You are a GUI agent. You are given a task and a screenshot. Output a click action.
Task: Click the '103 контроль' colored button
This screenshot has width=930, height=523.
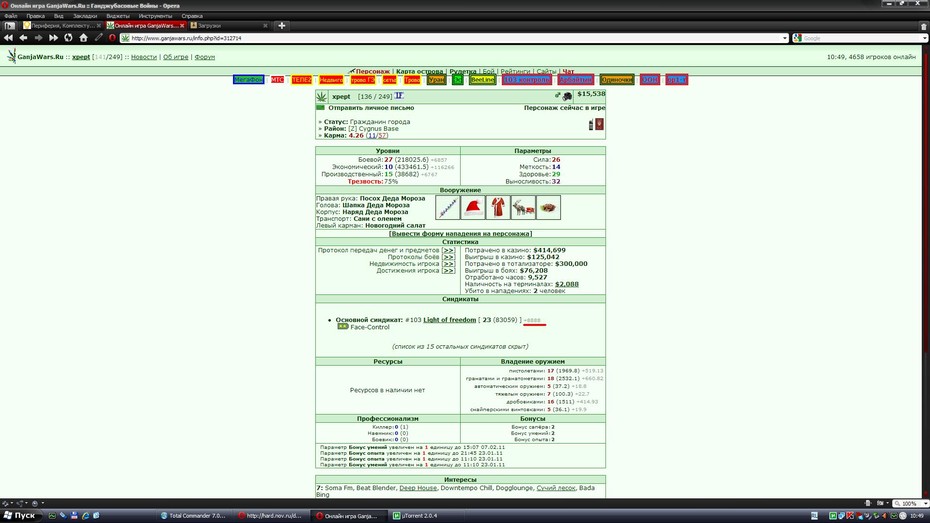coord(527,79)
